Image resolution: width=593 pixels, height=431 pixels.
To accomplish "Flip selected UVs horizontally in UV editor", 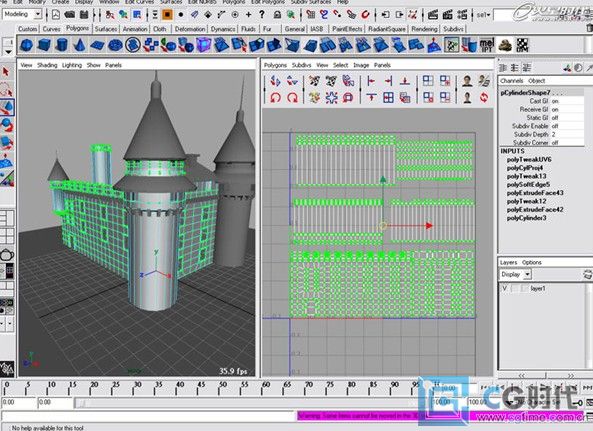I will click(275, 81).
